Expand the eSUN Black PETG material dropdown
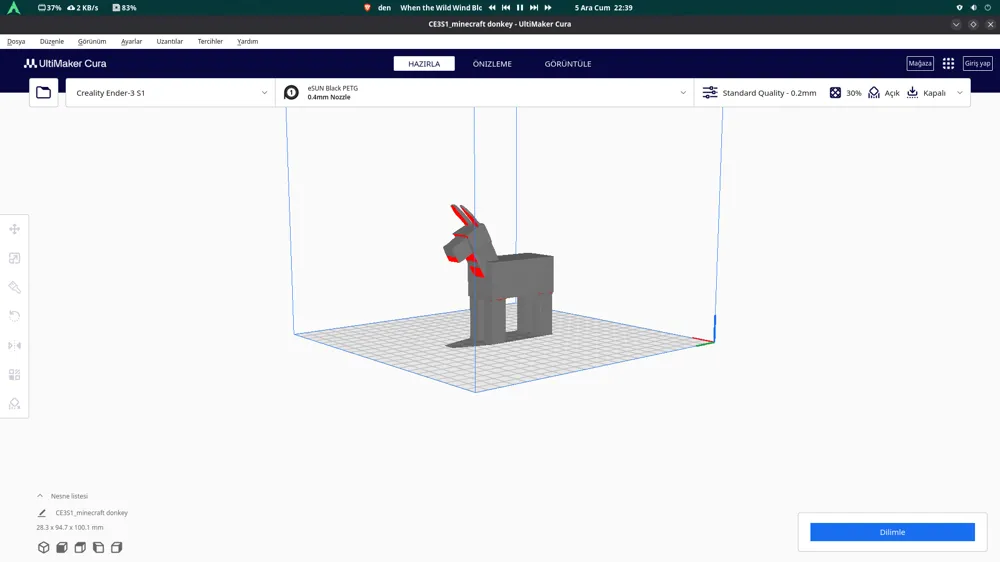Screen dimensions: 1000x562 [x=683, y=92]
